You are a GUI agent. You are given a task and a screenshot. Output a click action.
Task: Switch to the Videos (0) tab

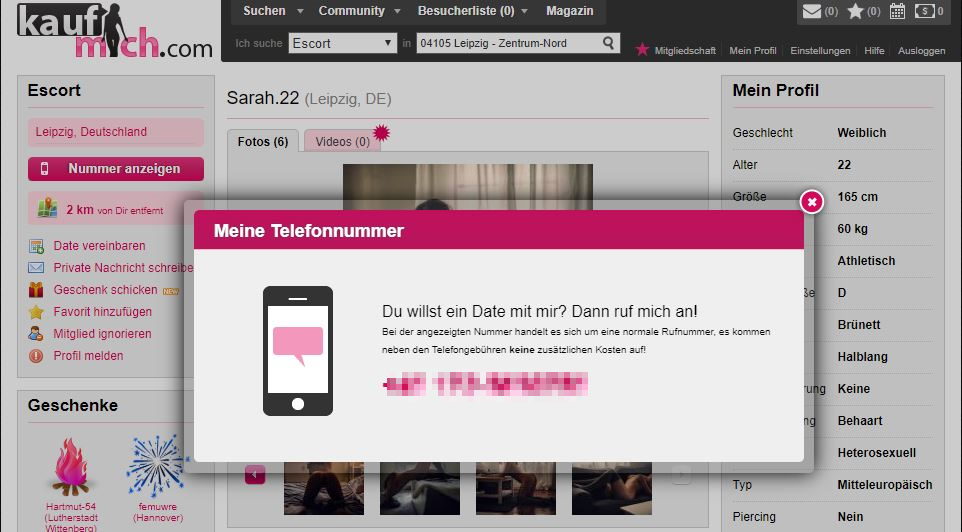pos(342,142)
